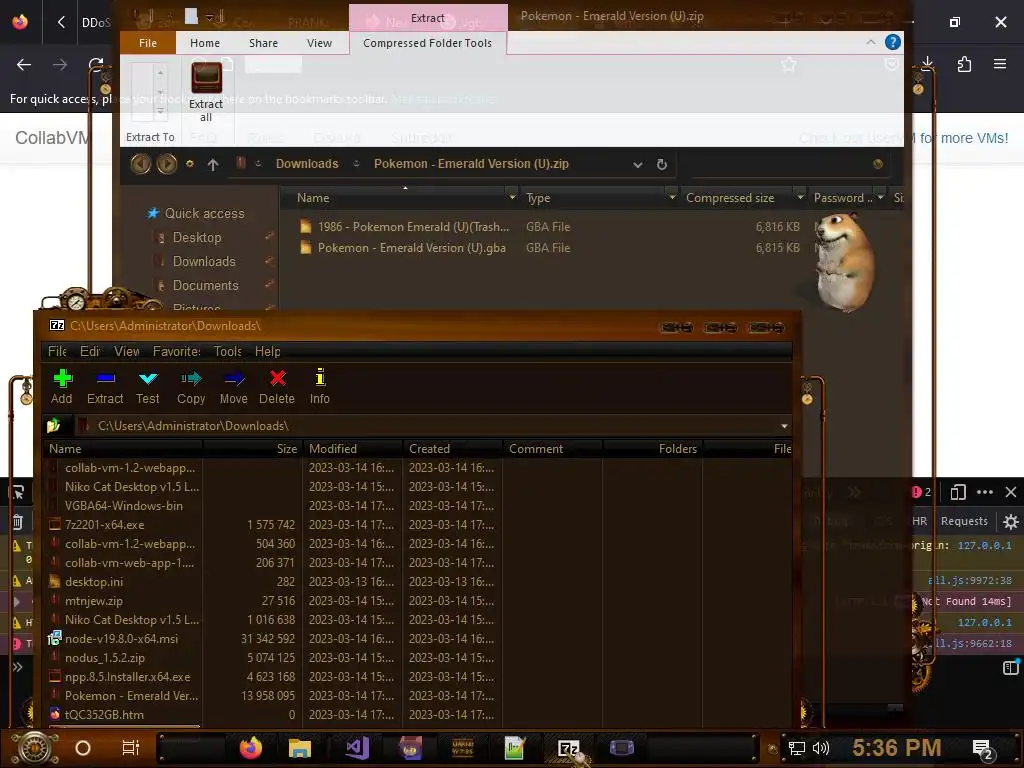Toggle the devtools Requests filter
Image resolution: width=1024 pixels, height=768 pixels.
coord(964,521)
